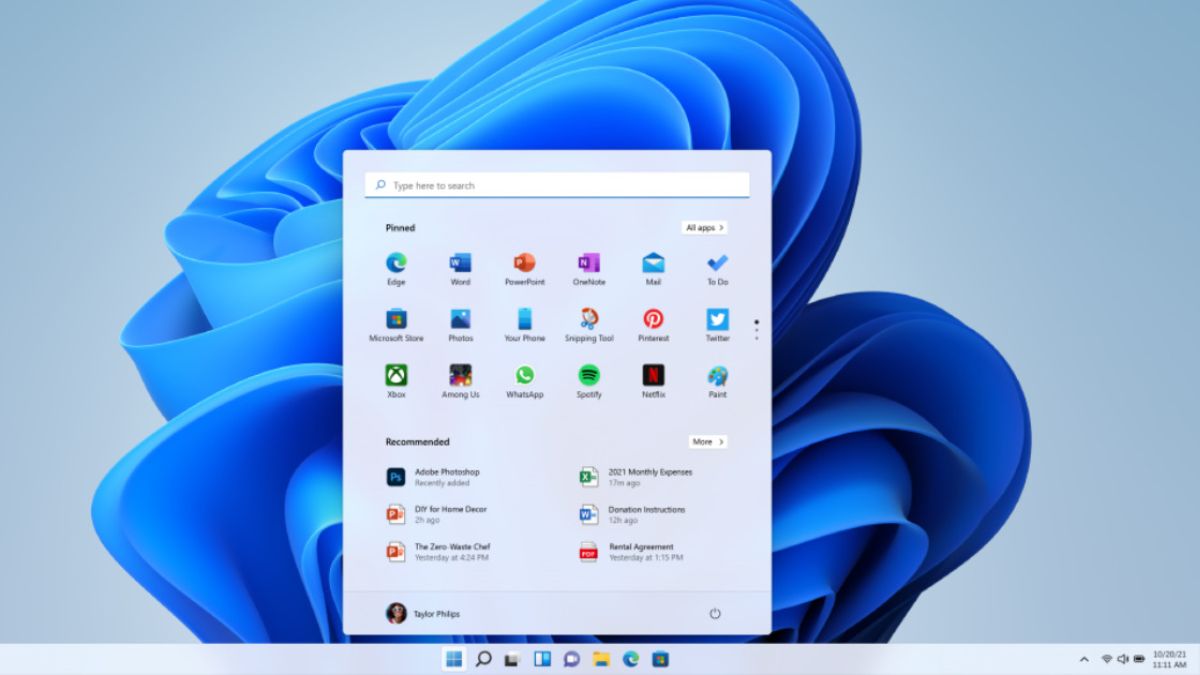Click the battery tray icon
1200x675 pixels.
[1138, 659]
